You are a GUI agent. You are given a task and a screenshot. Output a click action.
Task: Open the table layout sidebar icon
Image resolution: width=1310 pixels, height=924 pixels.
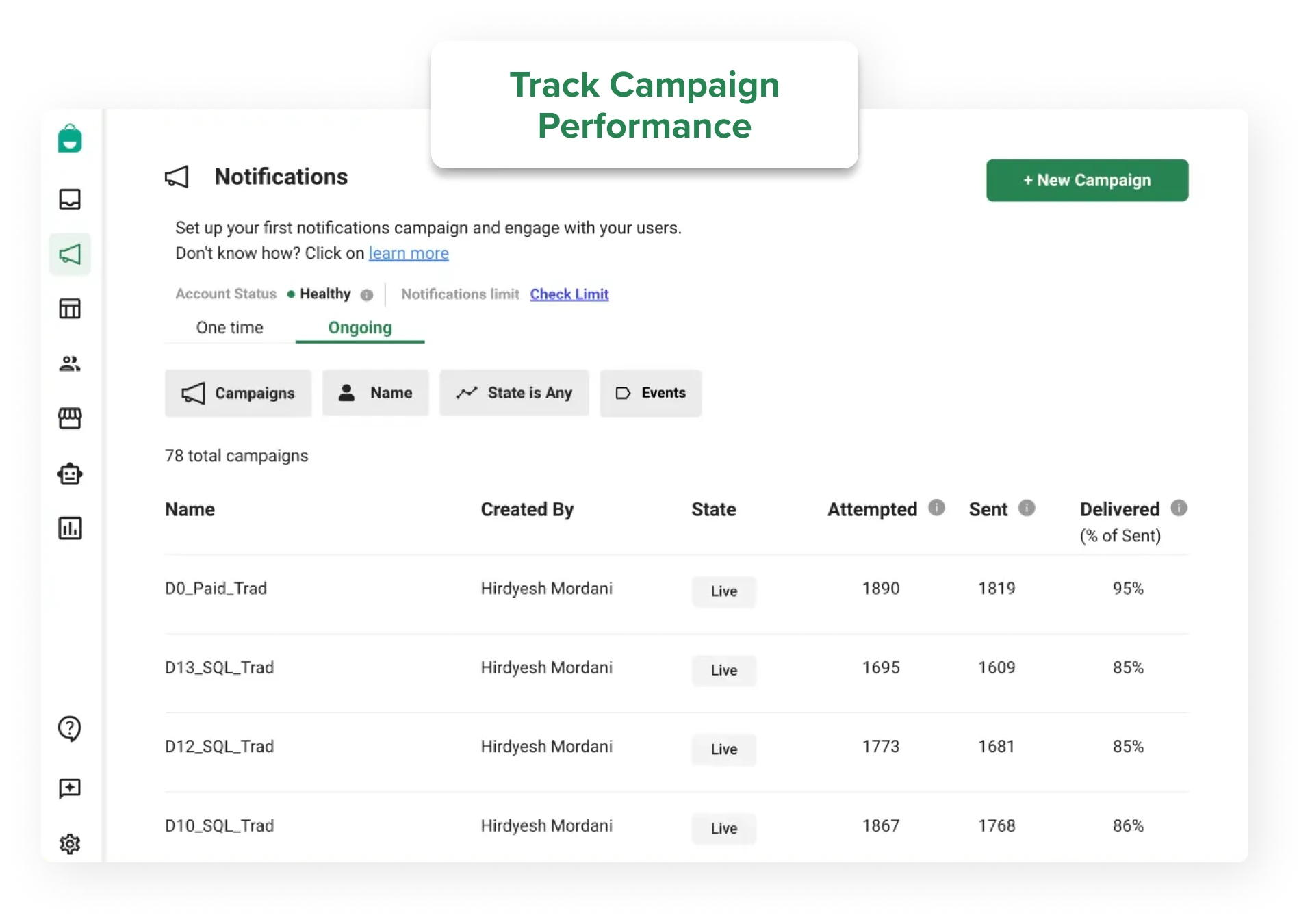pyautogui.click(x=70, y=309)
